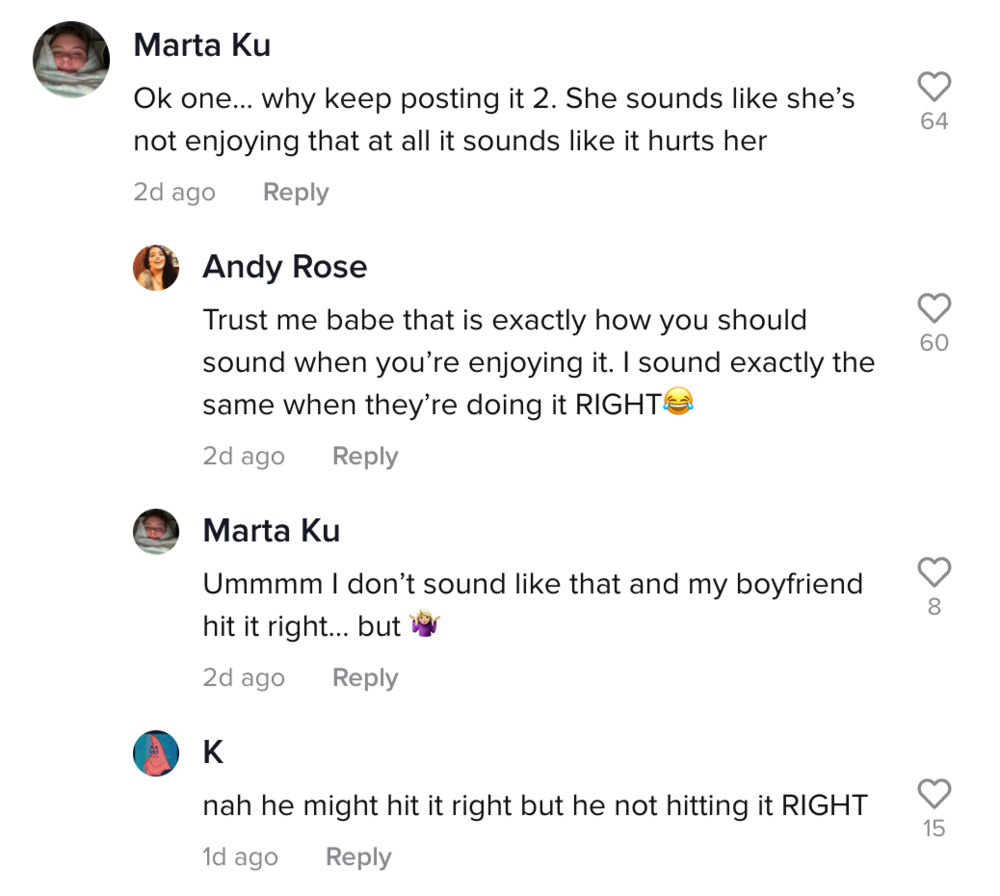
Task: Open Andy Rose's profile avatar
Action: (x=156, y=267)
